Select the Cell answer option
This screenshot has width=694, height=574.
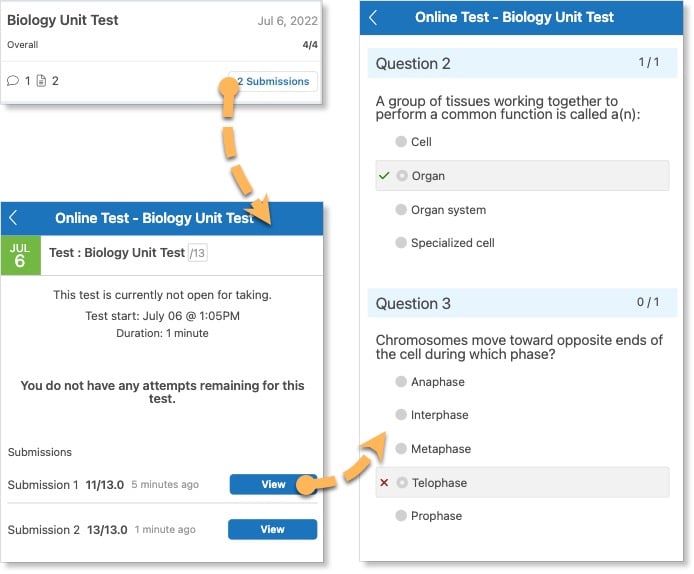401,142
